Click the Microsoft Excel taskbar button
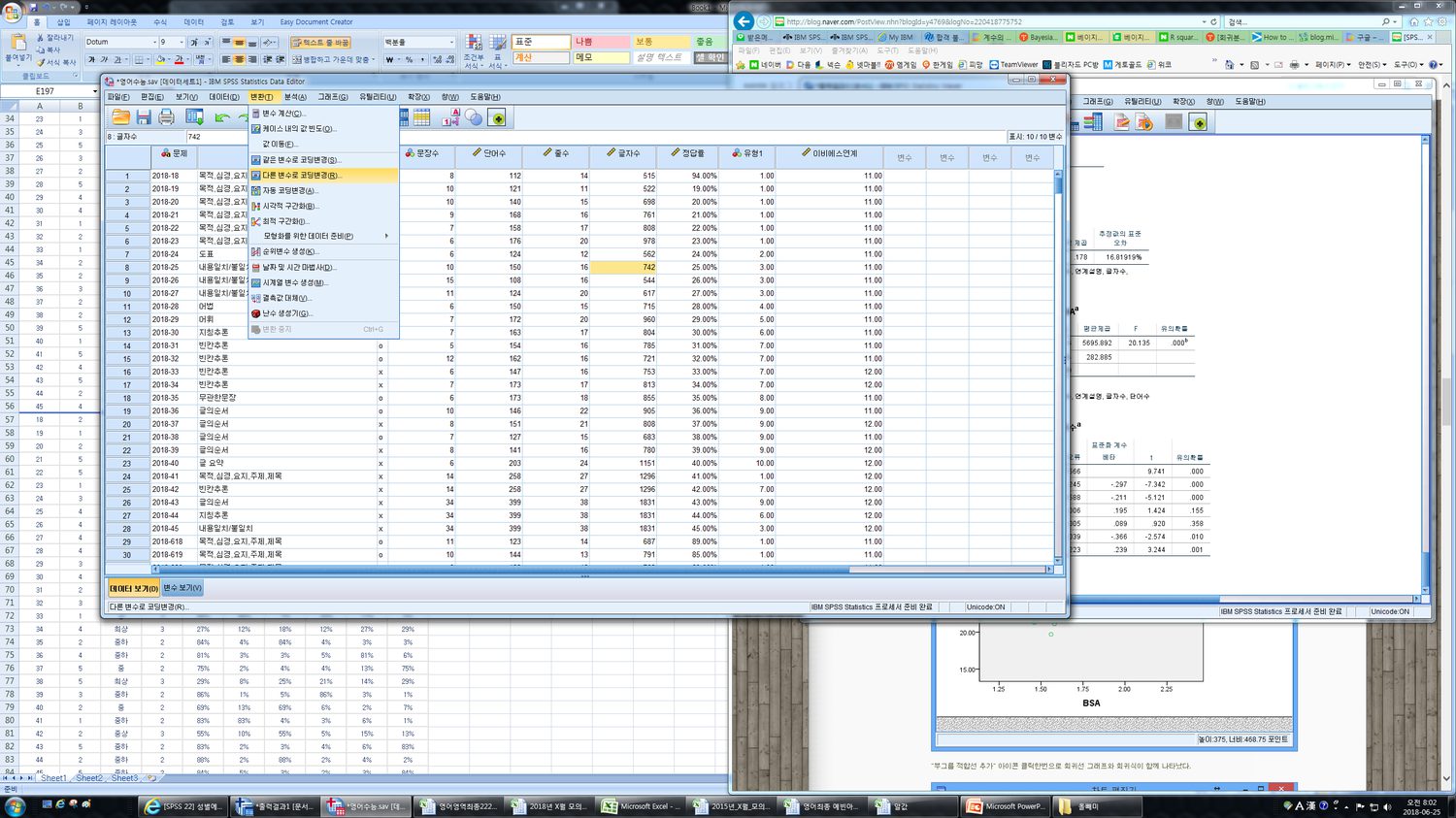 coord(643,806)
